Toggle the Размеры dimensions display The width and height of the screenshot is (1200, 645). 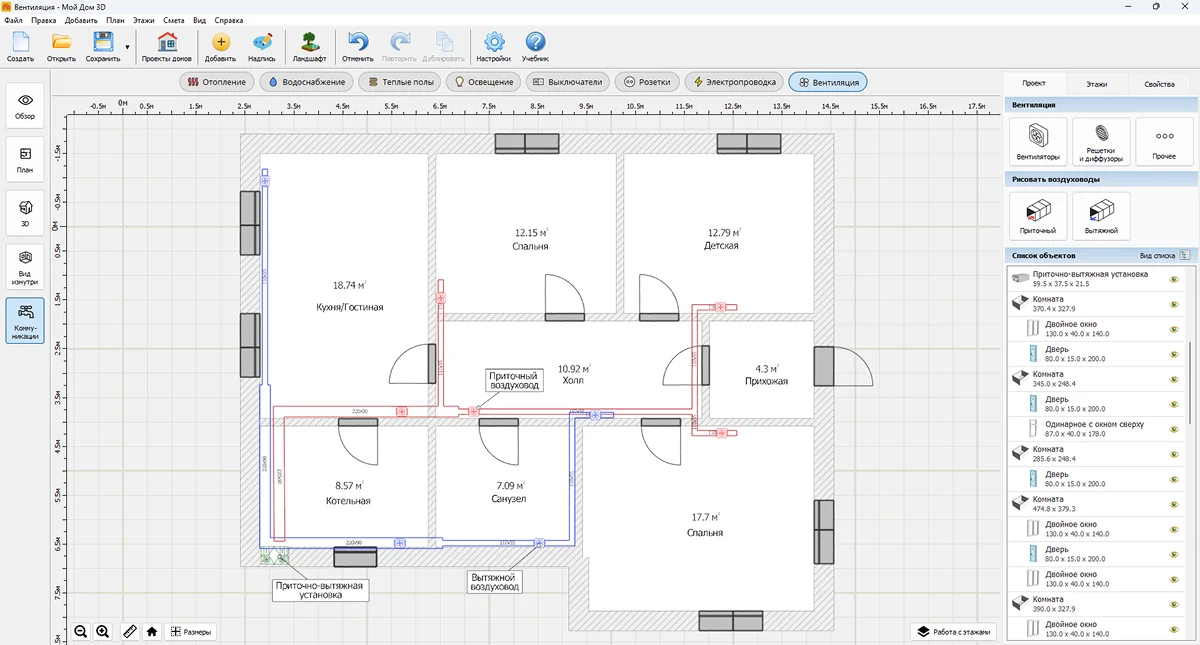click(190, 631)
